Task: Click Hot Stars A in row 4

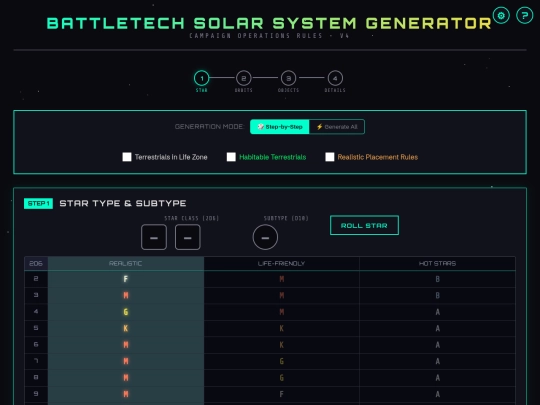Action: (x=437, y=312)
